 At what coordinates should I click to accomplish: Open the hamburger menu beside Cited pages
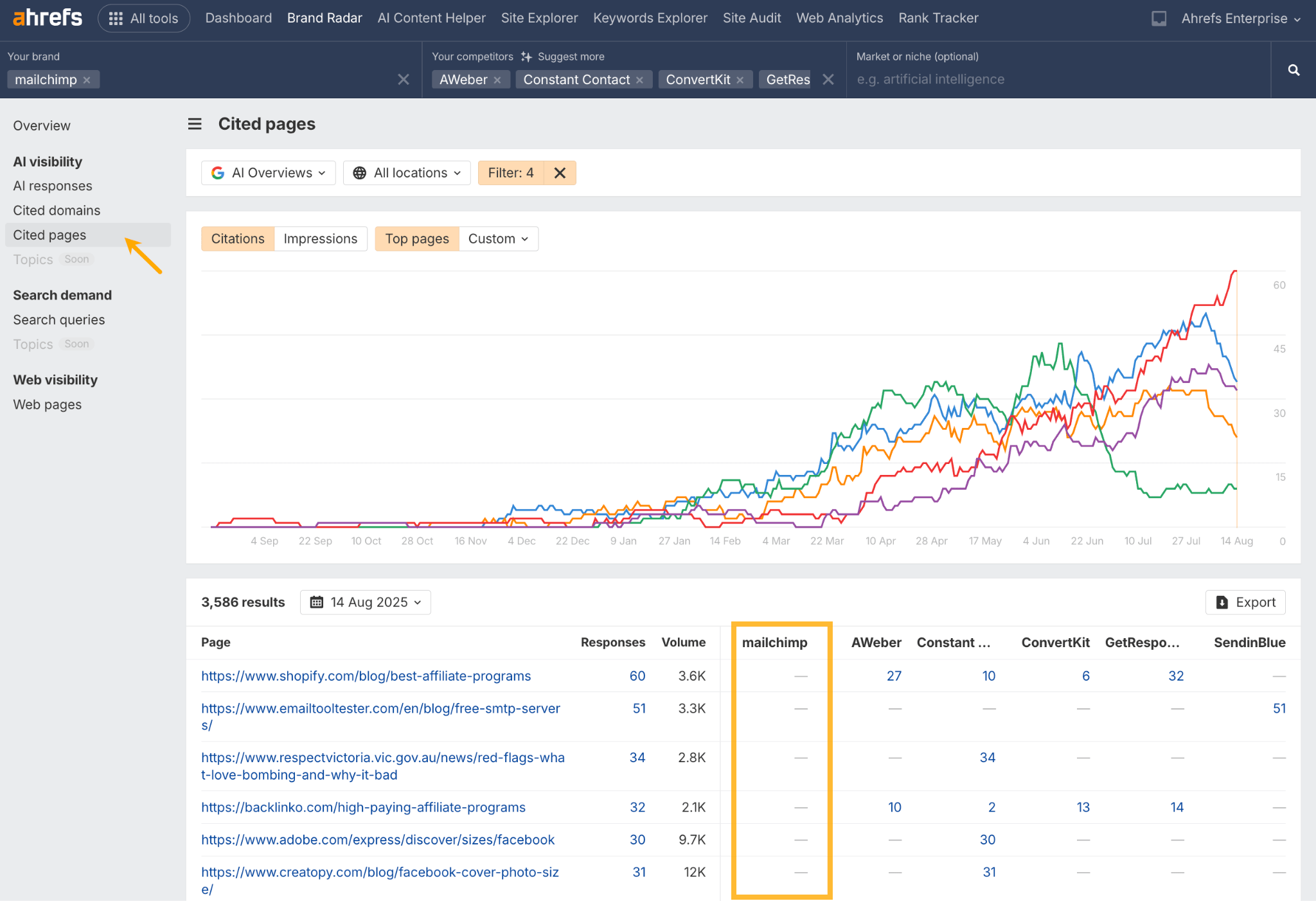pyautogui.click(x=195, y=123)
